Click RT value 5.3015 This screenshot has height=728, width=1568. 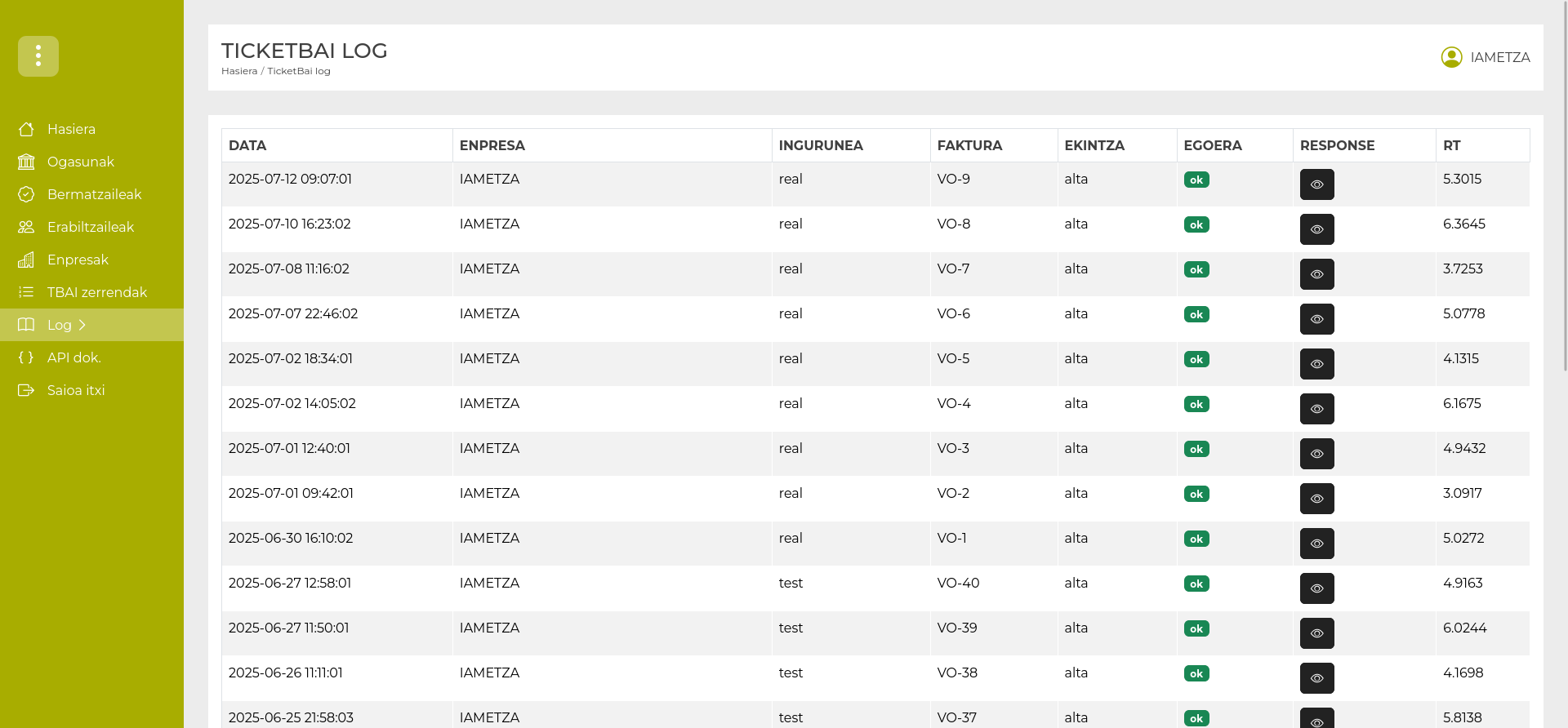[1462, 179]
